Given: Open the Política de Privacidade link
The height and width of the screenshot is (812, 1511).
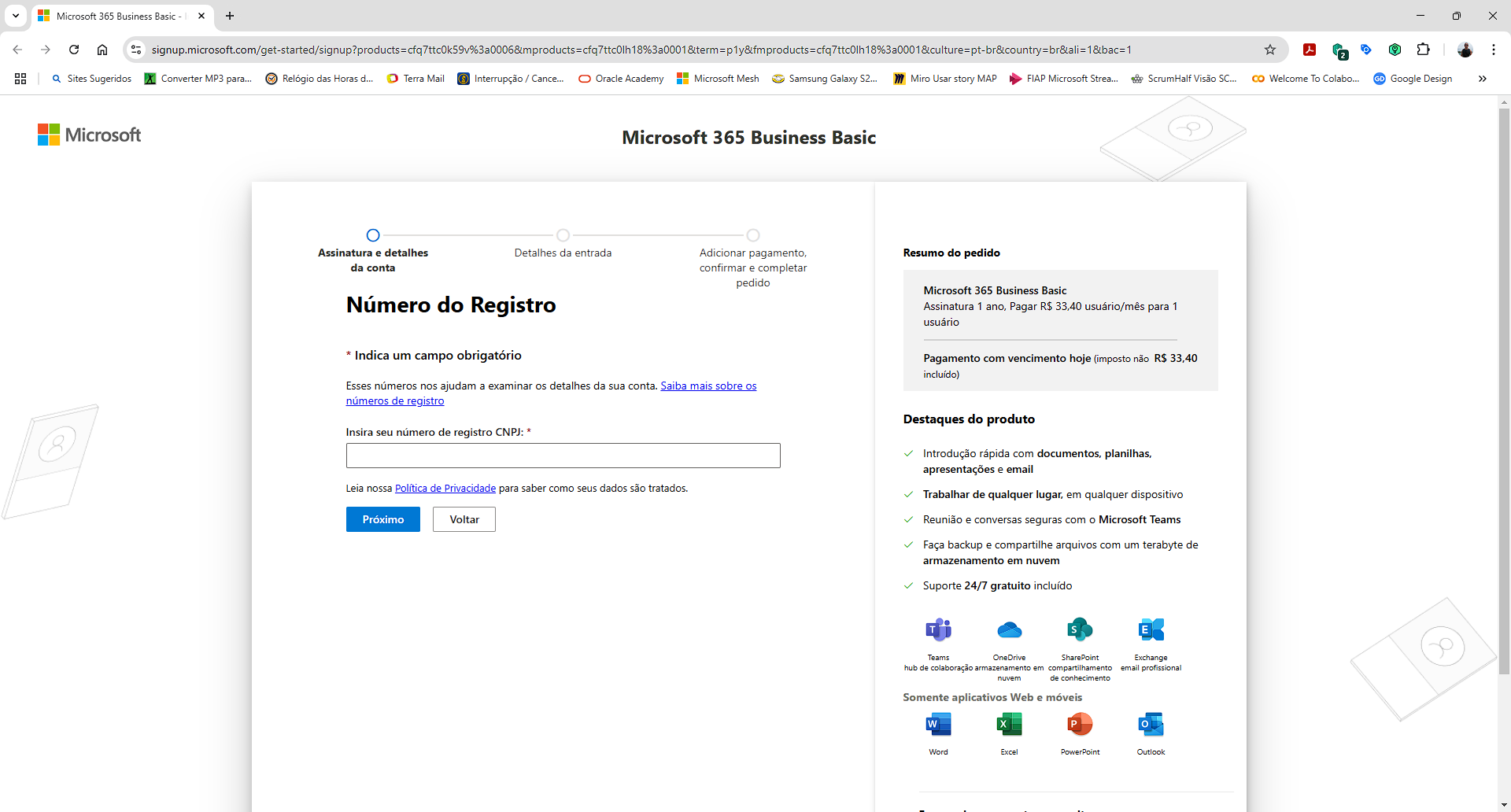Looking at the screenshot, I should coord(445,488).
